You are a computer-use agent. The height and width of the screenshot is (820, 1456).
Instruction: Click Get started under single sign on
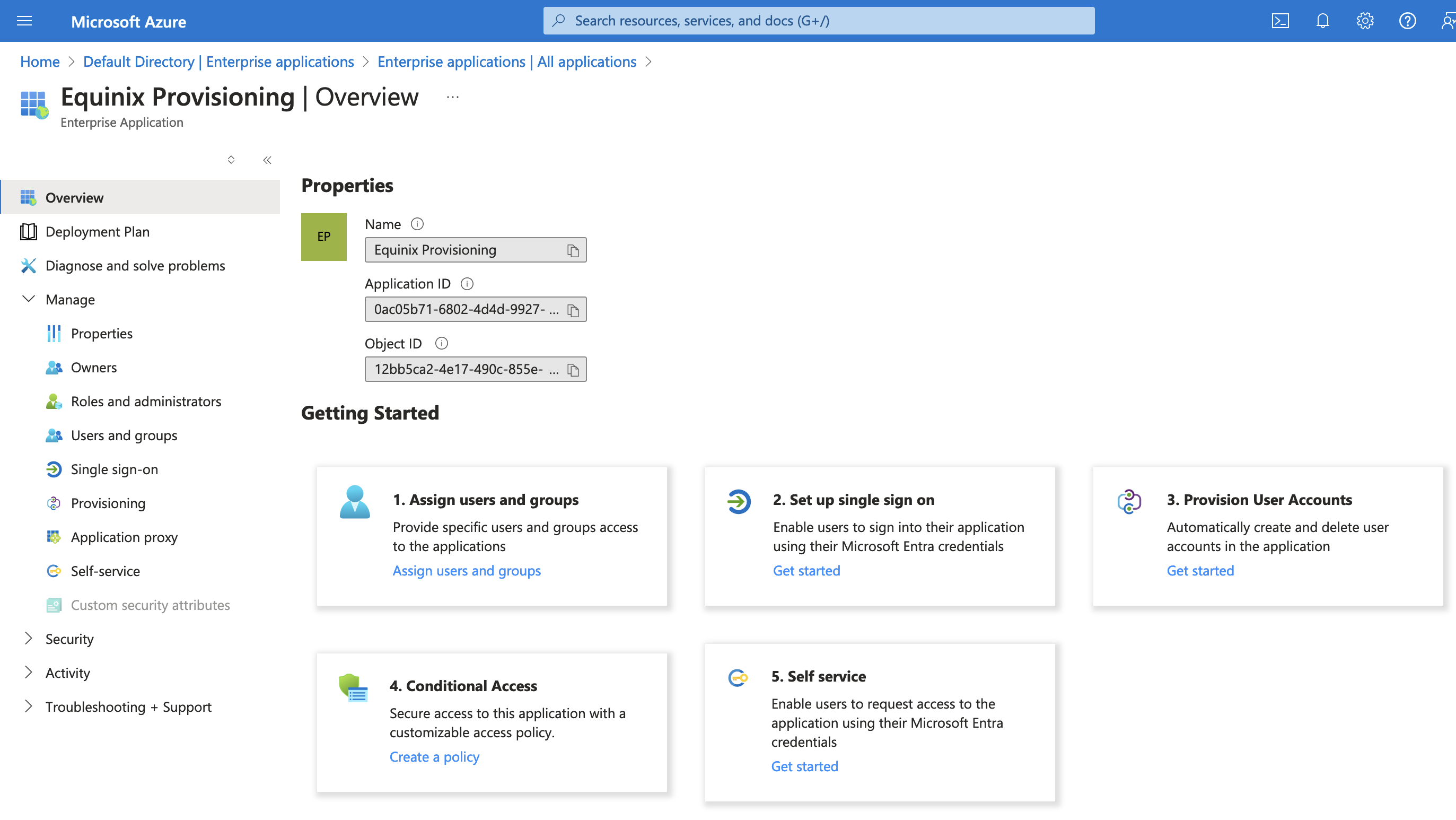(806, 571)
